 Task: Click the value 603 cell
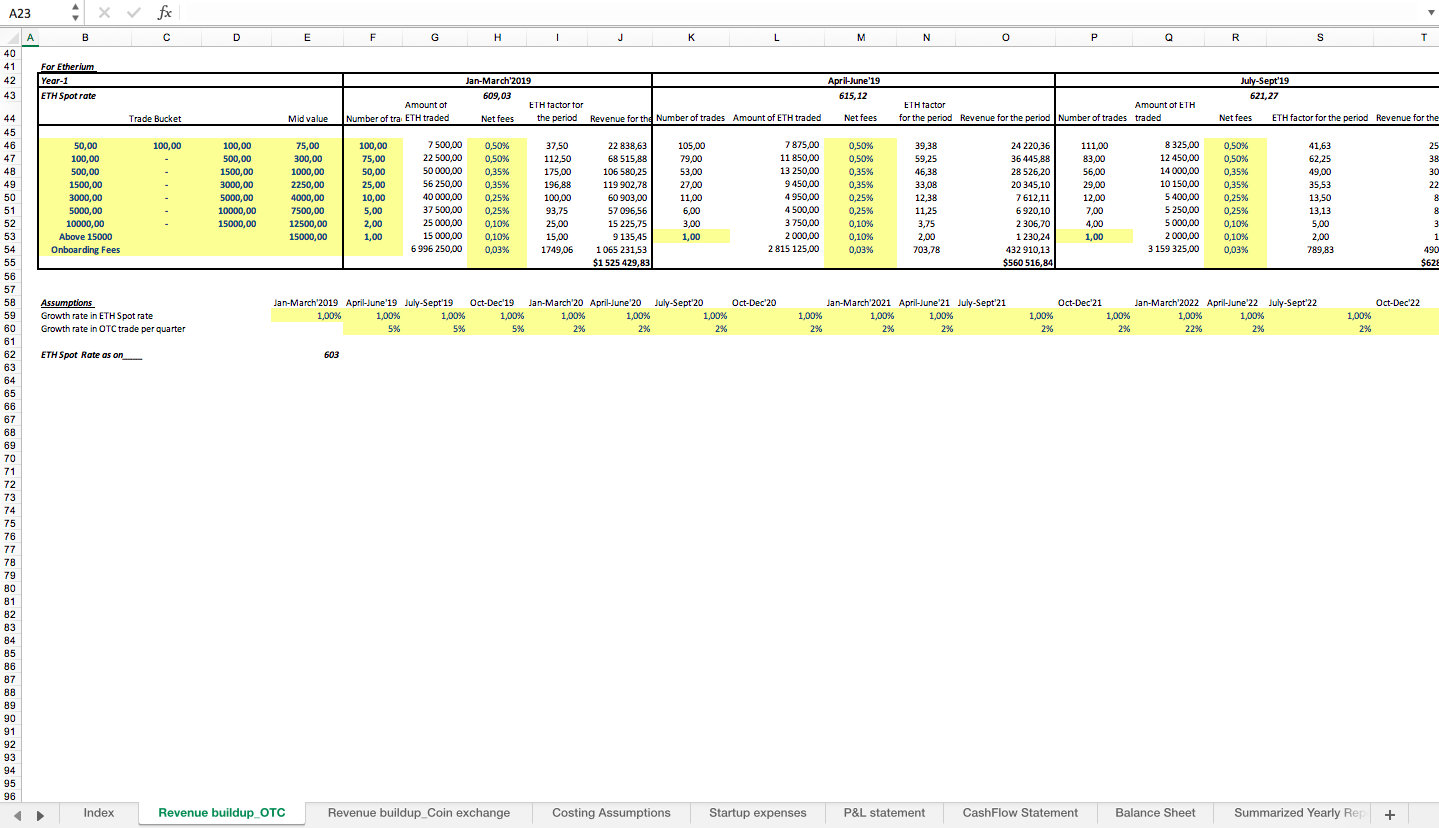[x=332, y=354]
